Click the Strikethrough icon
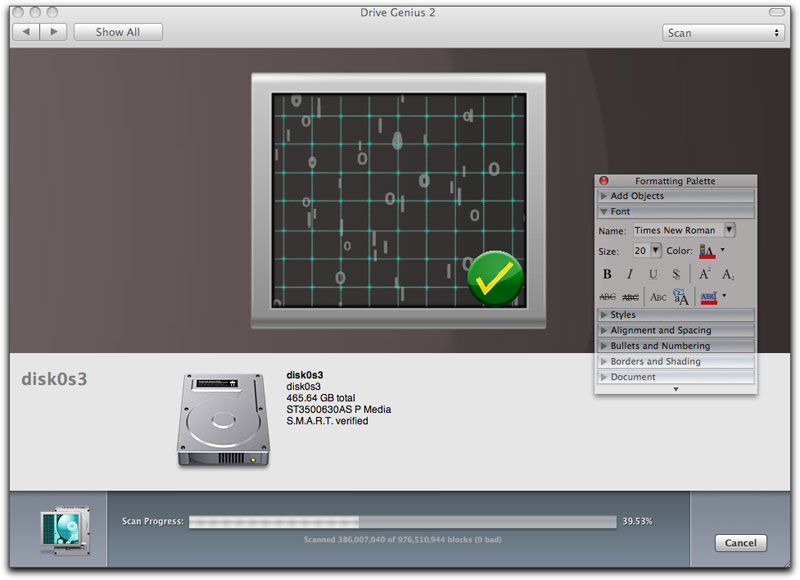Screen dimensions: 800x580 tap(607, 297)
